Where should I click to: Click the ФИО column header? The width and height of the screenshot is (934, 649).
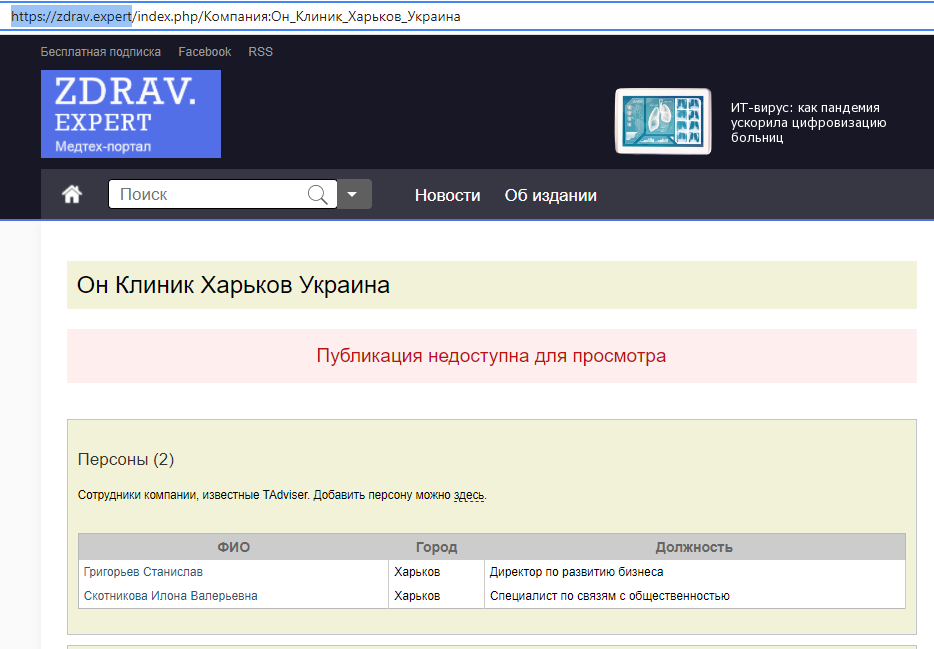[x=233, y=547]
